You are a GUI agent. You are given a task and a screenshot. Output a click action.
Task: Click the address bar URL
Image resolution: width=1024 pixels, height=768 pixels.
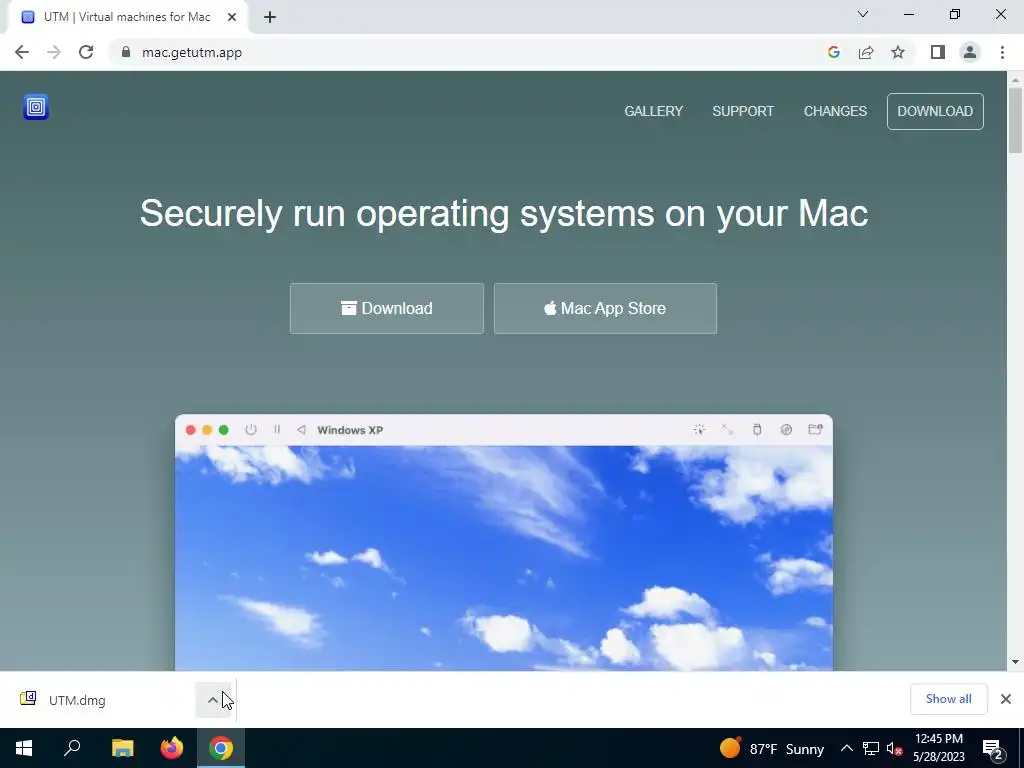pos(192,52)
